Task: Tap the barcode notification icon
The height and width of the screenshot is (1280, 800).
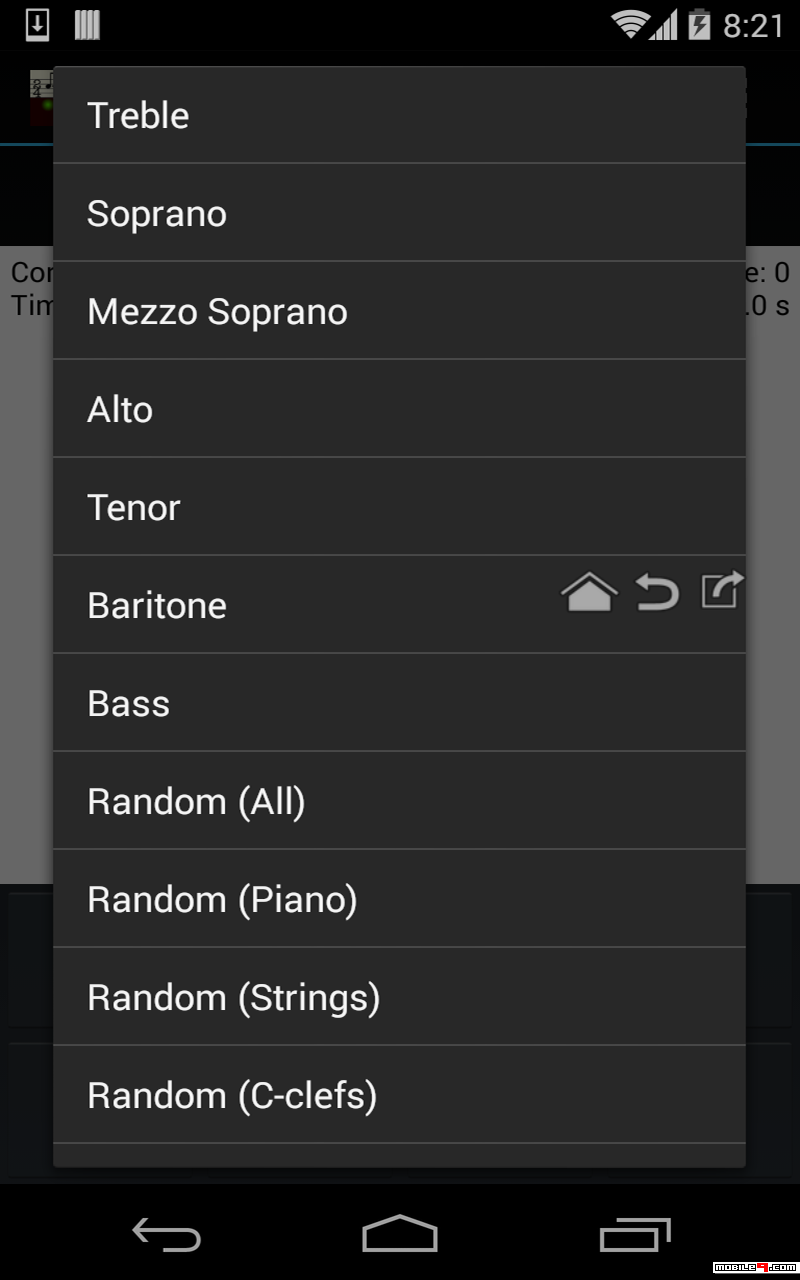Action: (x=87, y=25)
